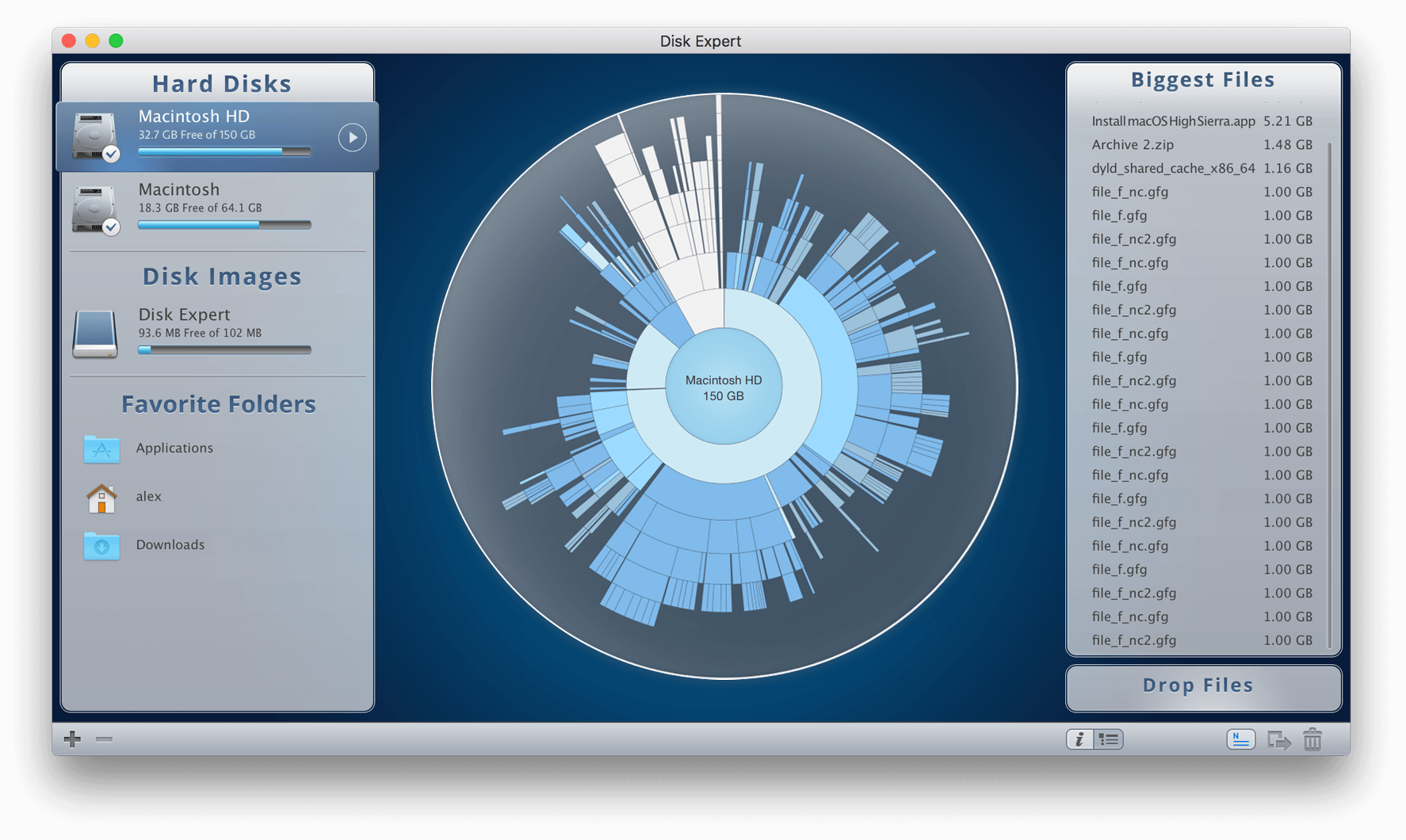The width and height of the screenshot is (1406, 840).
Task: Click the Drop Files area
Action: (1203, 685)
